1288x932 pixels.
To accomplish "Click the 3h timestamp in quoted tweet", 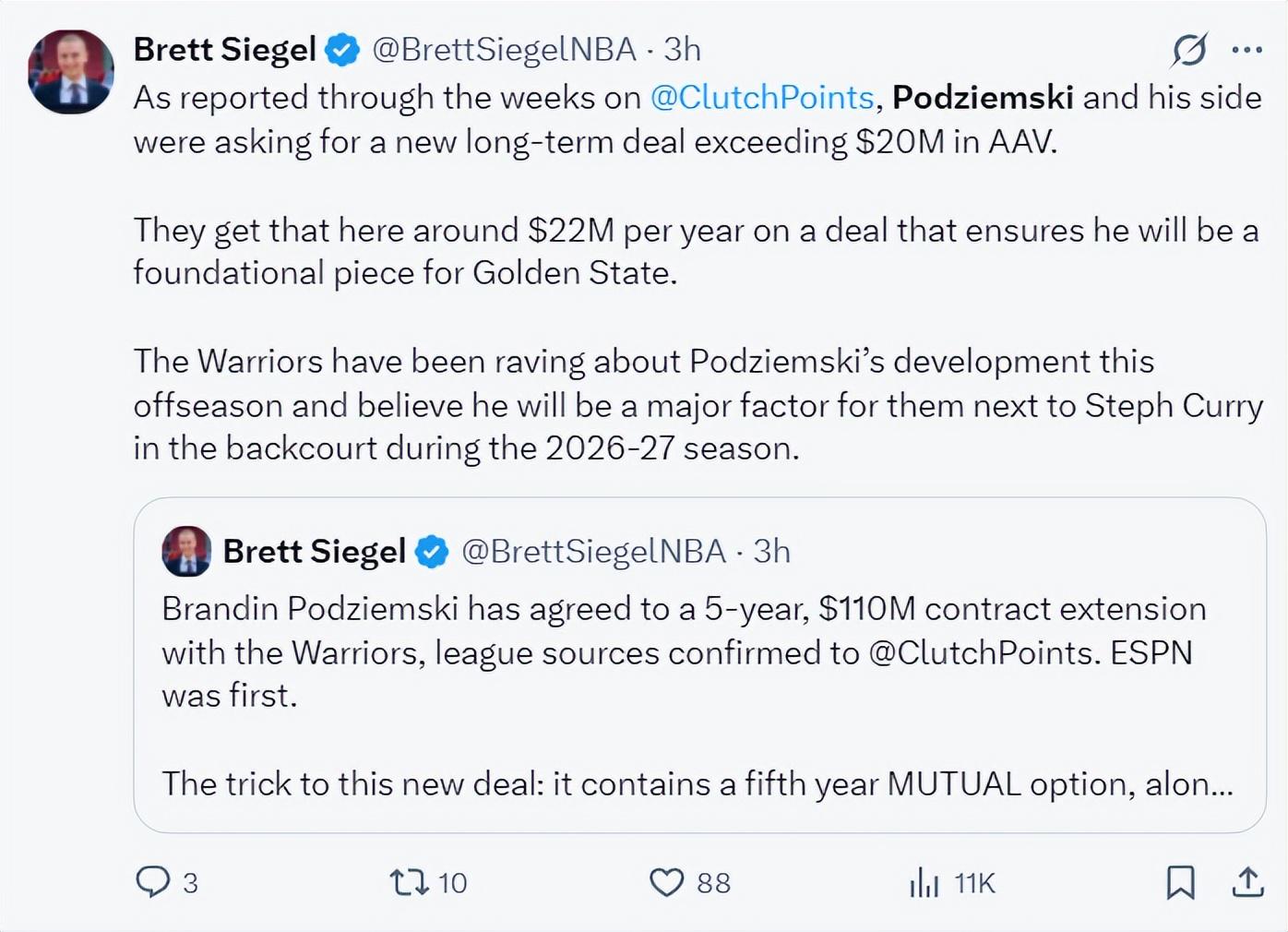I will coord(771,552).
